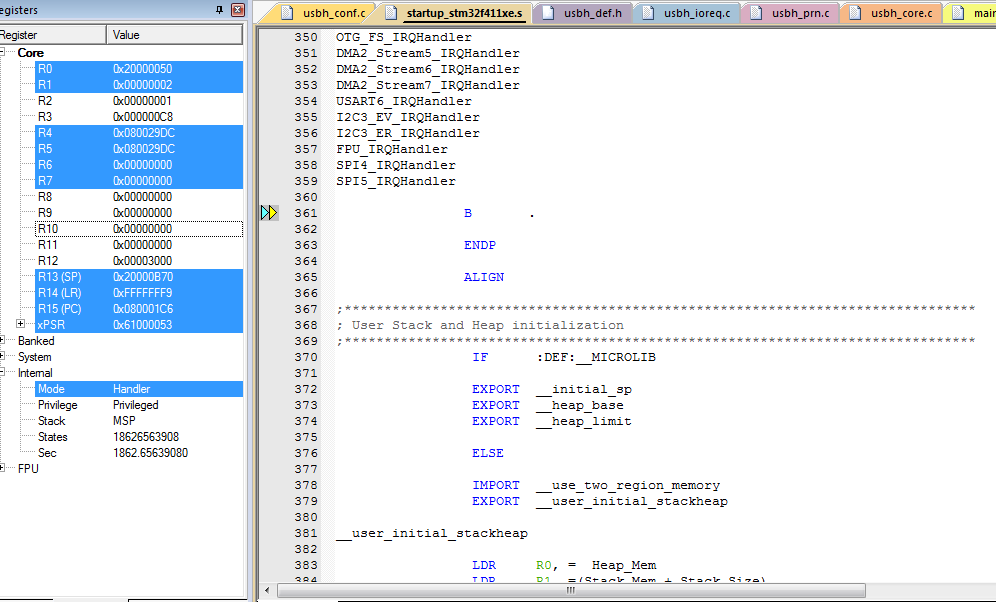The height and width of the screenshot is (602, 996).
Task: Click ALIGN on line 365
Action: pos(484,277)
